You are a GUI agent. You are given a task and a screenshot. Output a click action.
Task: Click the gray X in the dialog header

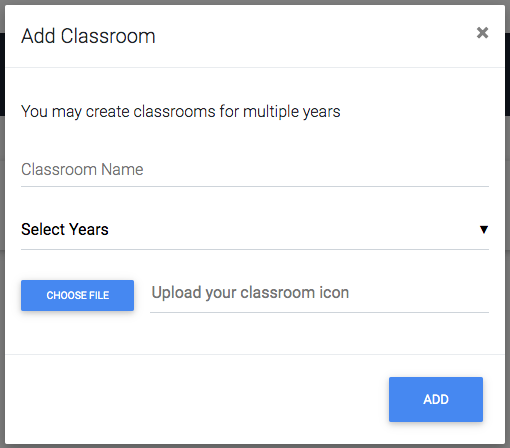point(482,33)
